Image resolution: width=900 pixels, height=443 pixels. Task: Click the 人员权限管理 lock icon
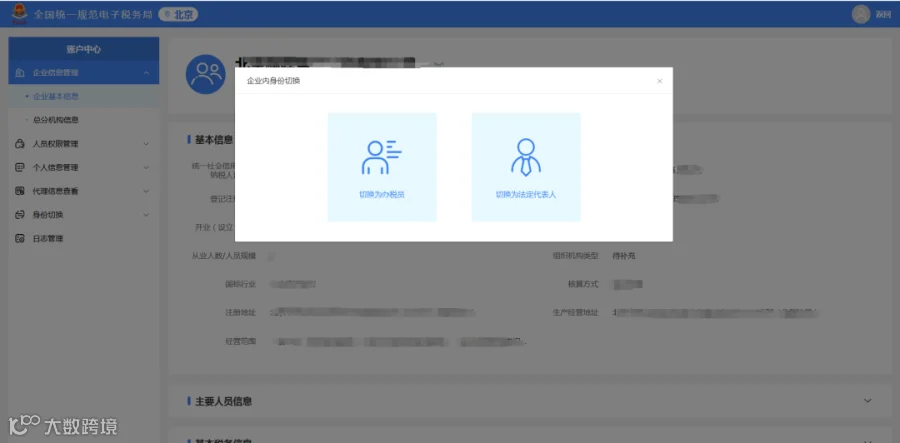click(x=20, y=144)
